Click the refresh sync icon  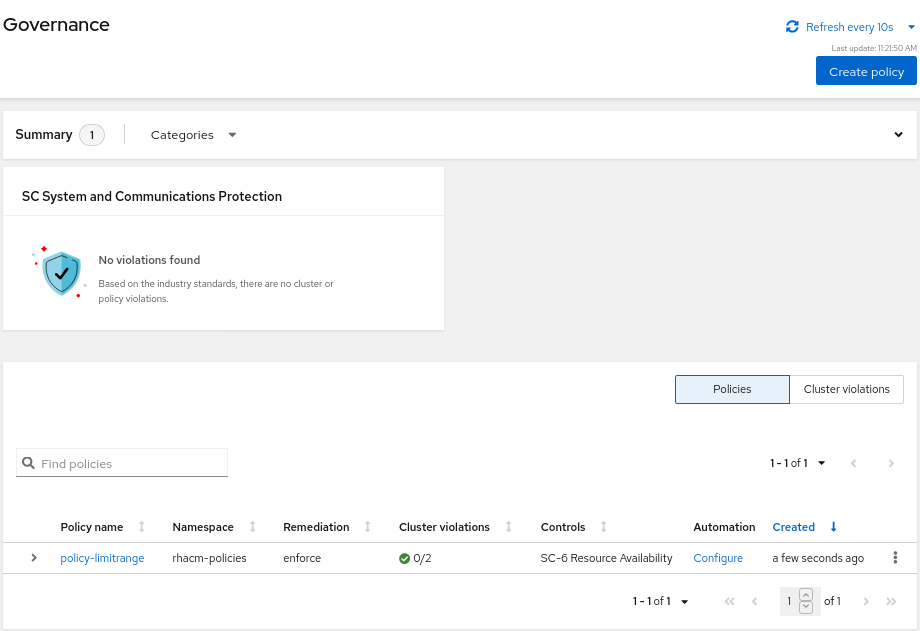pyautogui.click(x=792, y=27)
